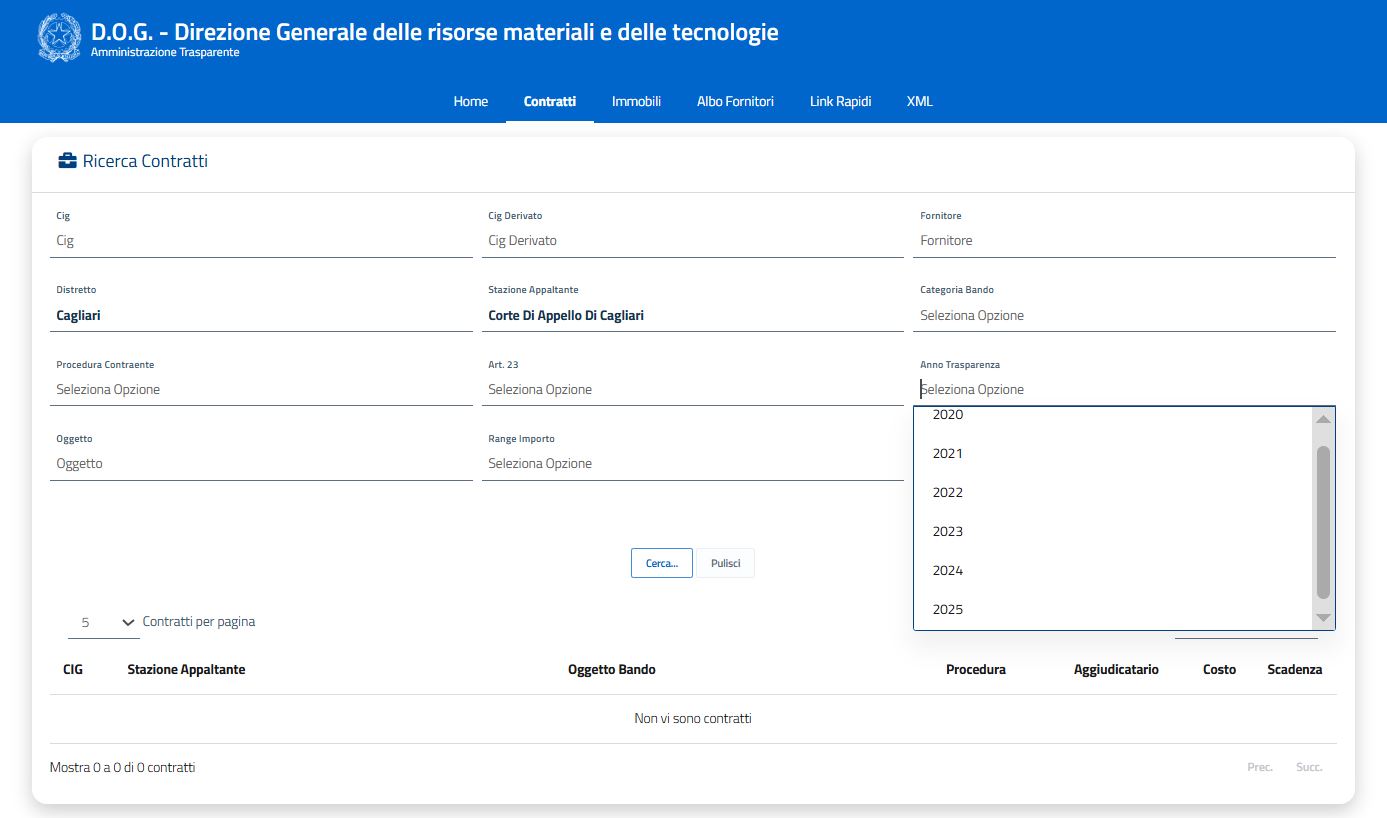Go to the Home tab

(x=470, y=101)
